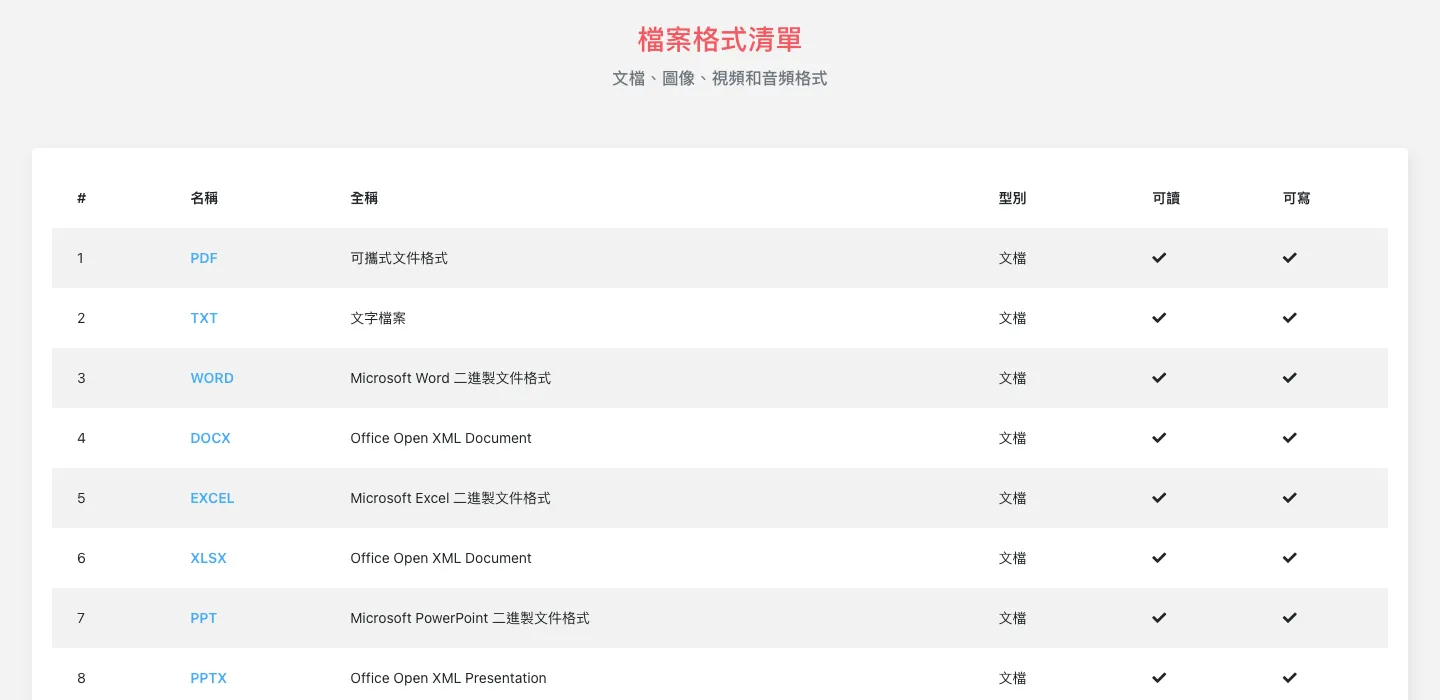Click the writable checkmark in EXCEL row
This screenshot has height=700, width=1440.
(1290, 498)
